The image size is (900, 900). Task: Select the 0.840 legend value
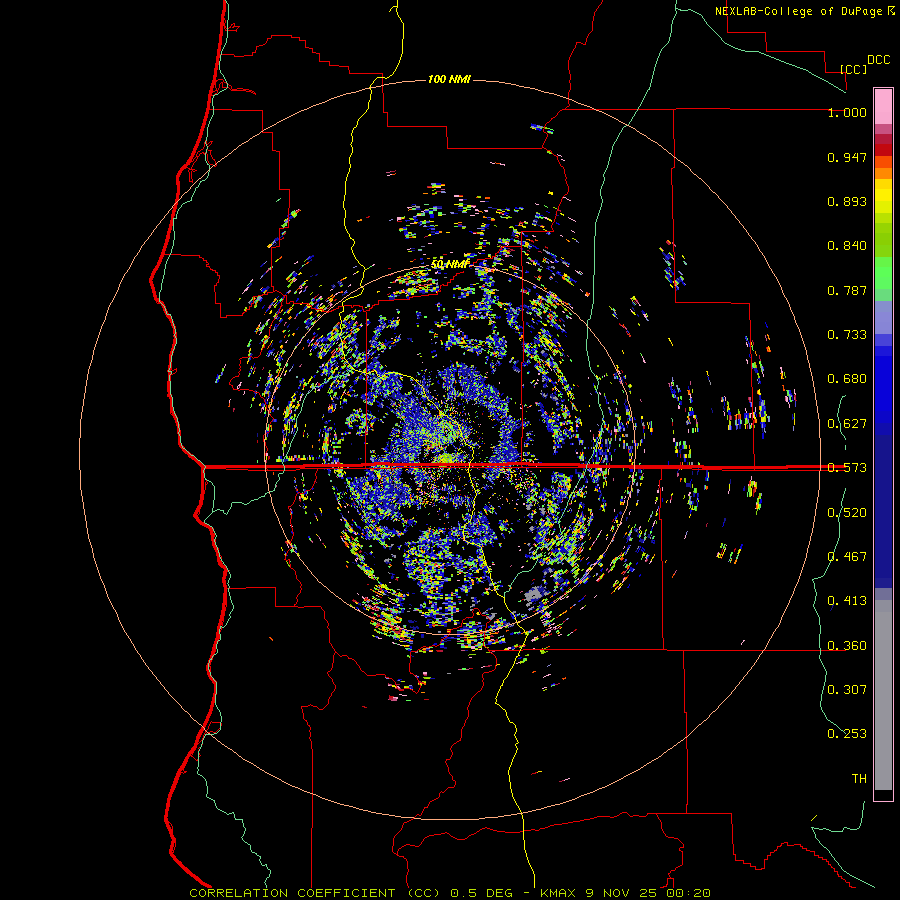[x=847, y=246]
